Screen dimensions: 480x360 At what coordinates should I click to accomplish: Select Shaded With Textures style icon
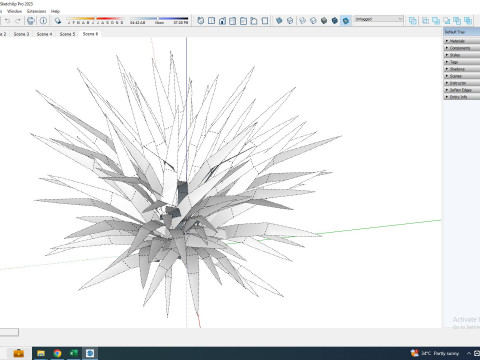pyautogui.click(x=335, y=21)
